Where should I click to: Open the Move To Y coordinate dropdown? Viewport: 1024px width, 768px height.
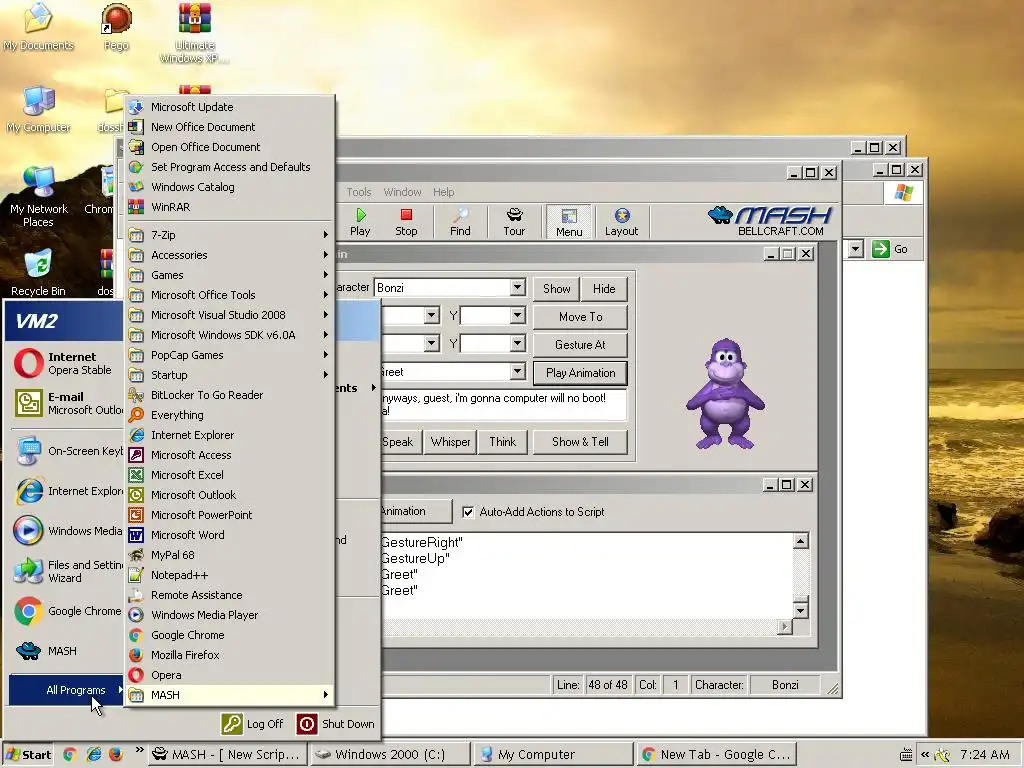point(517,316)
